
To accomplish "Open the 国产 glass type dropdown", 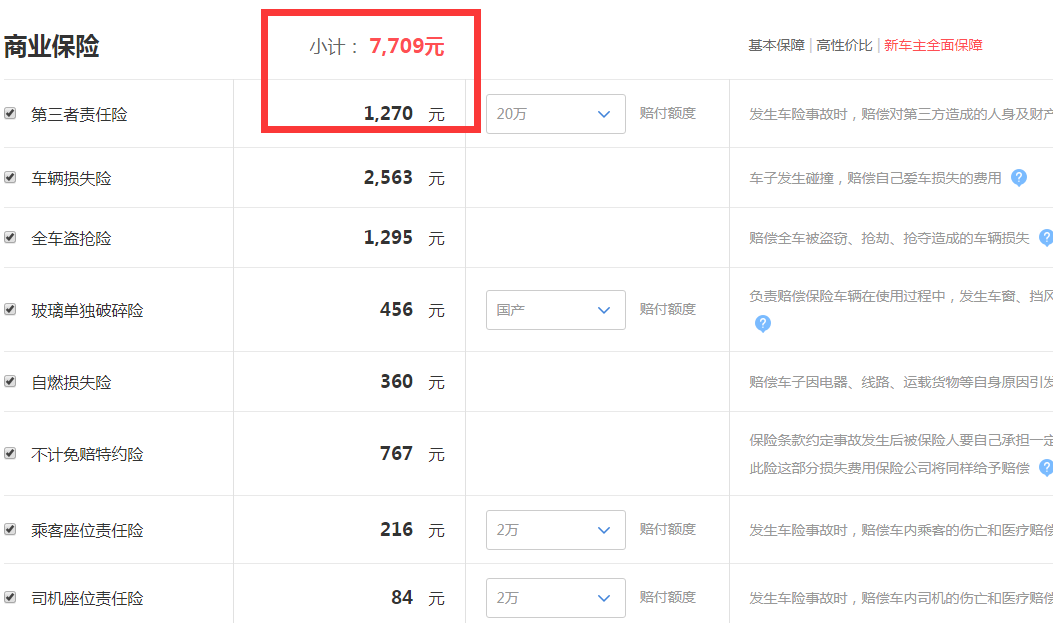I will click(x=555, y=310).
